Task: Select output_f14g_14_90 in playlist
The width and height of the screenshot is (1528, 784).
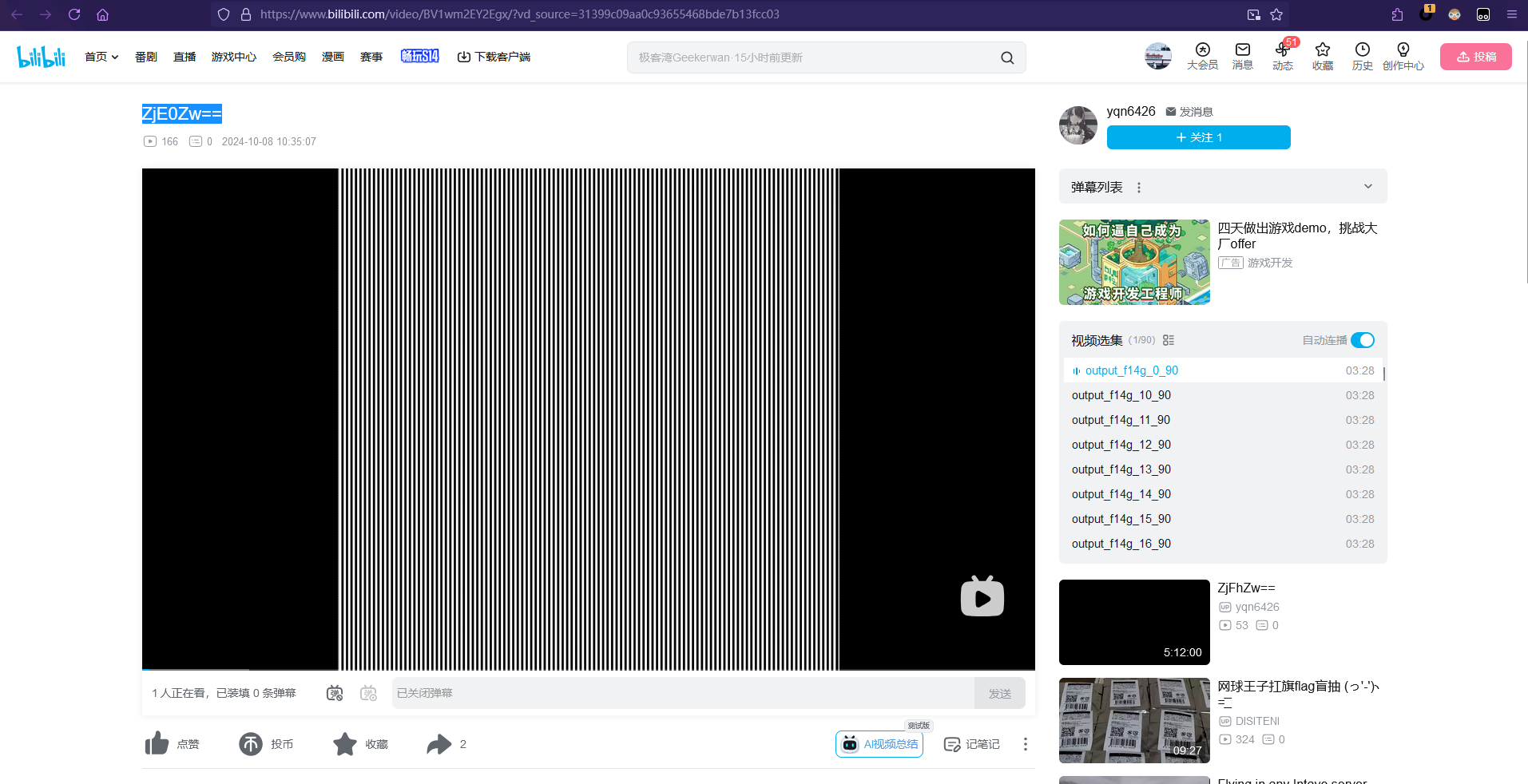Action: click(x=1223, y=494)
